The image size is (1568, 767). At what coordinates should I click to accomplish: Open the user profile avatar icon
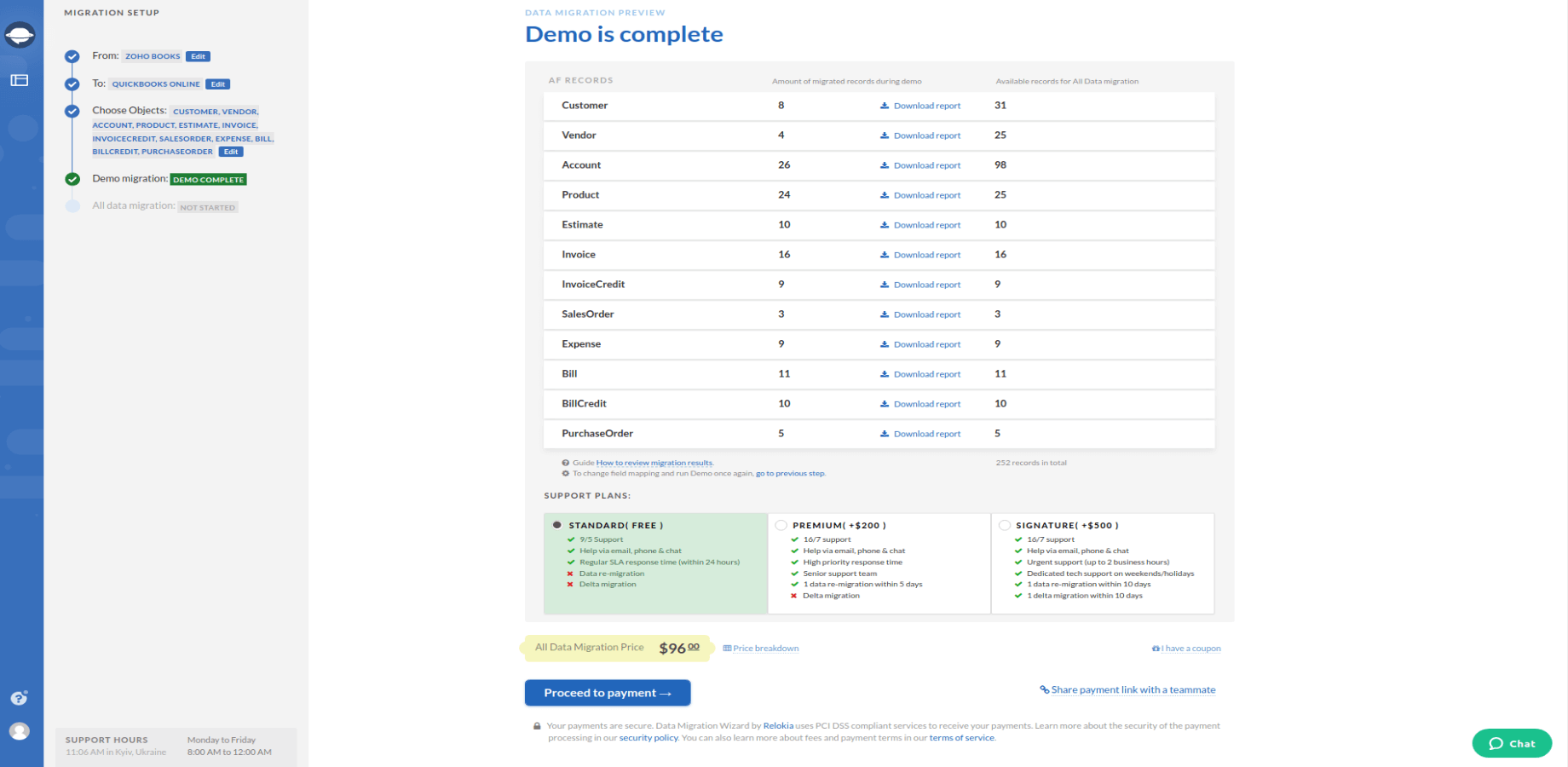[19, 731]
